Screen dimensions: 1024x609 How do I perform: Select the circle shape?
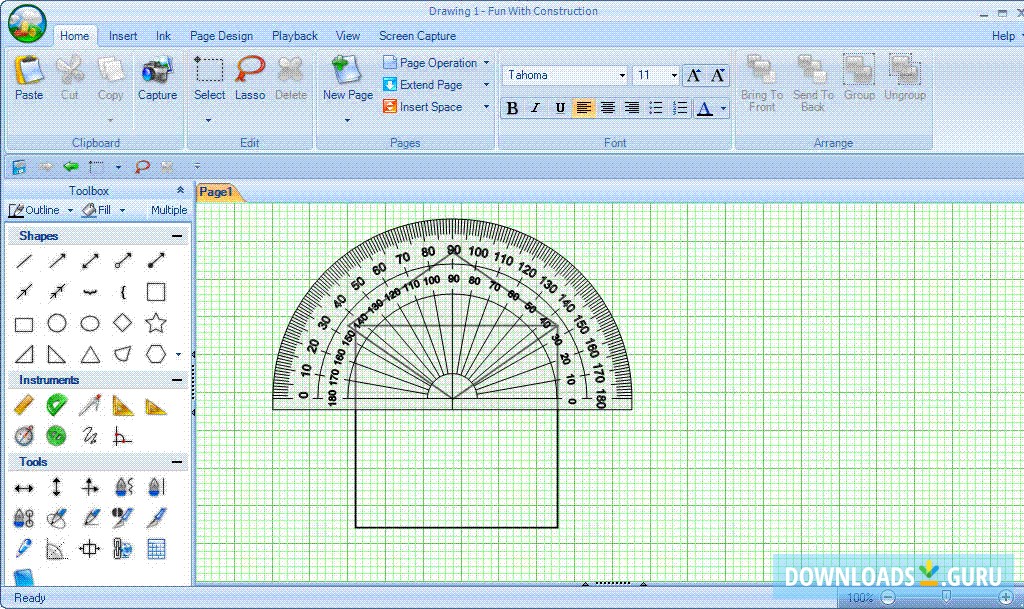[57, 323]
